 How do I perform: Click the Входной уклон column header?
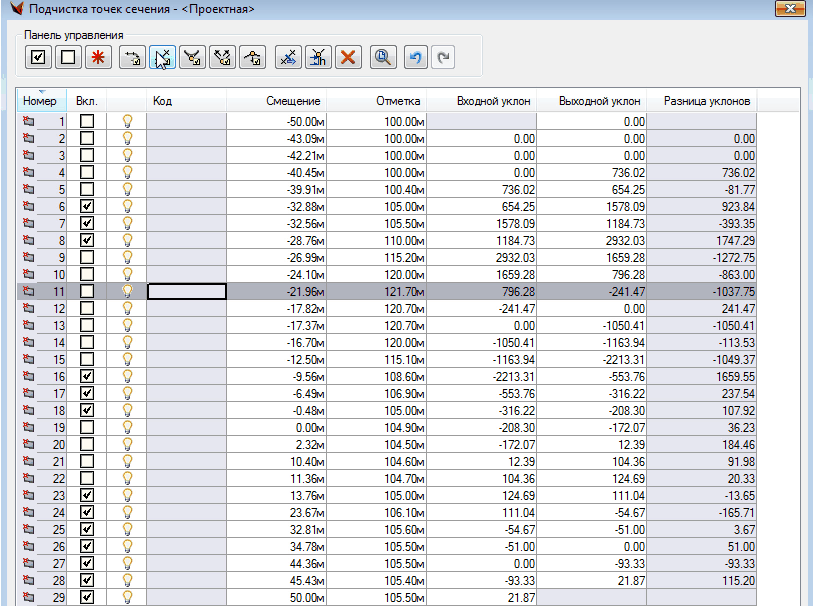(490, 101)
